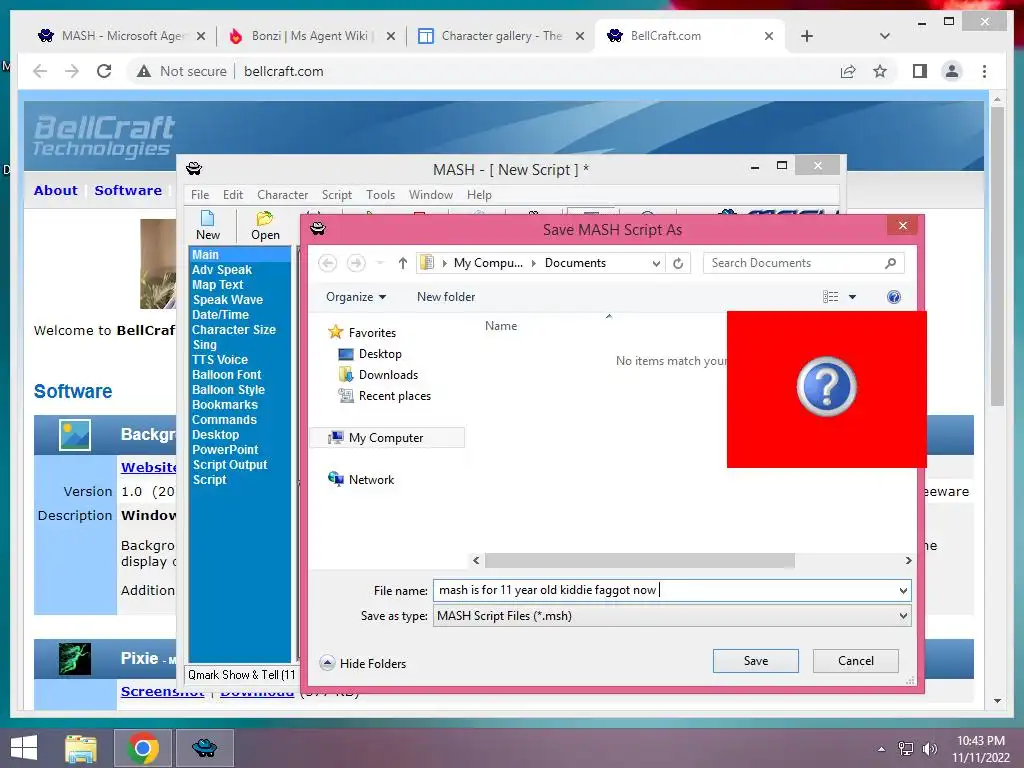1024x768 pixels.
Task: Click the New script toolbar icon in MASH
Action: tap(208, 225)
